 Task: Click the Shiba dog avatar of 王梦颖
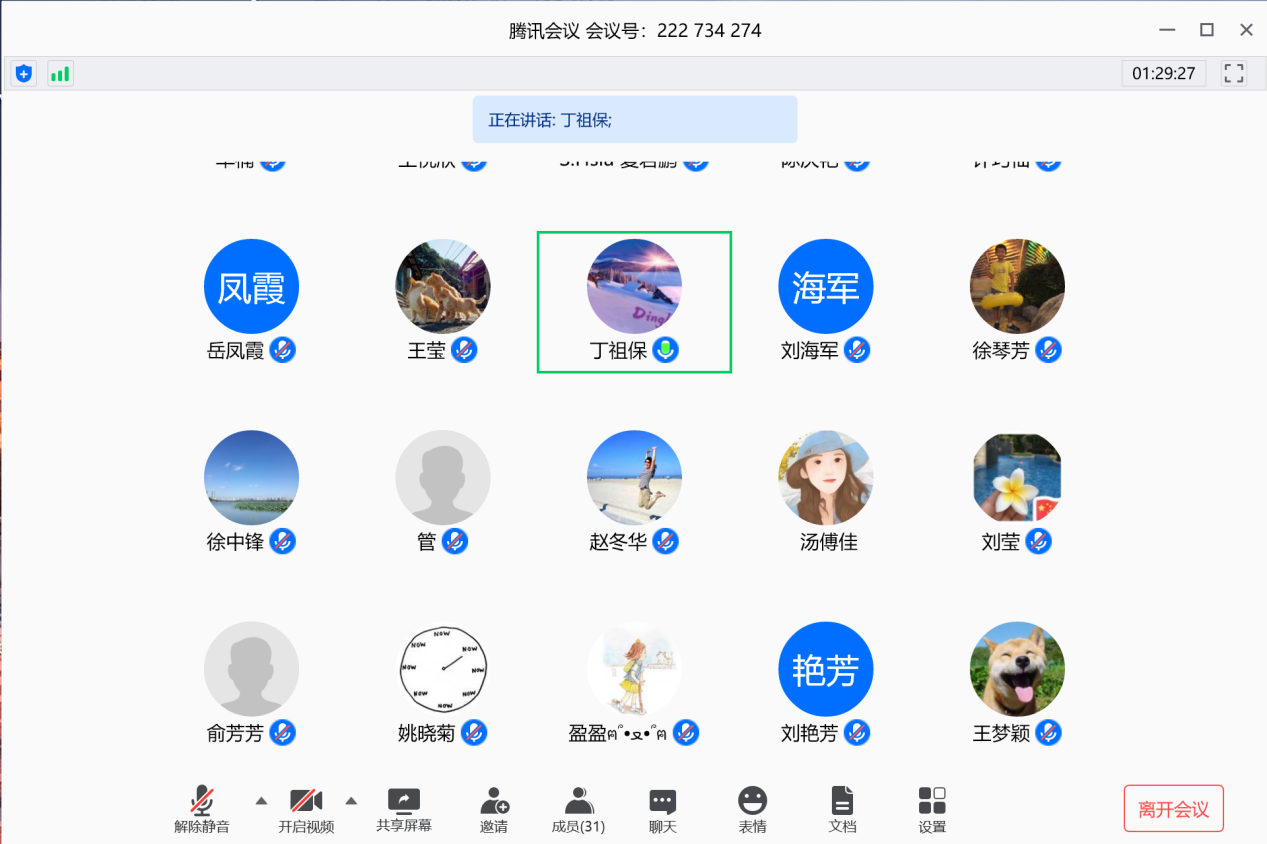coord(1016,669)
